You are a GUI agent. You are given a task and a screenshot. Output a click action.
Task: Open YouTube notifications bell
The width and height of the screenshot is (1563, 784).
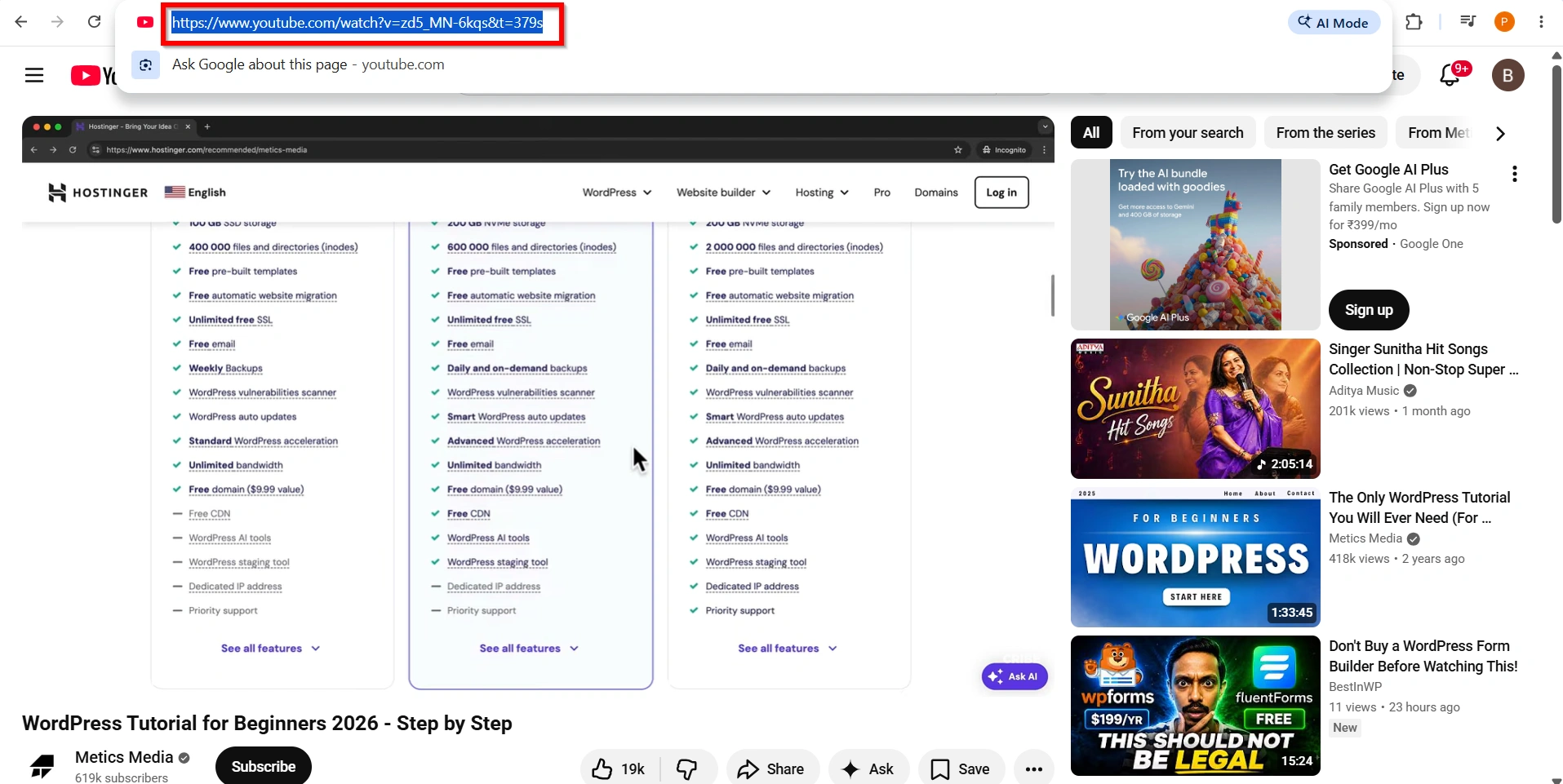point(1450,75)
